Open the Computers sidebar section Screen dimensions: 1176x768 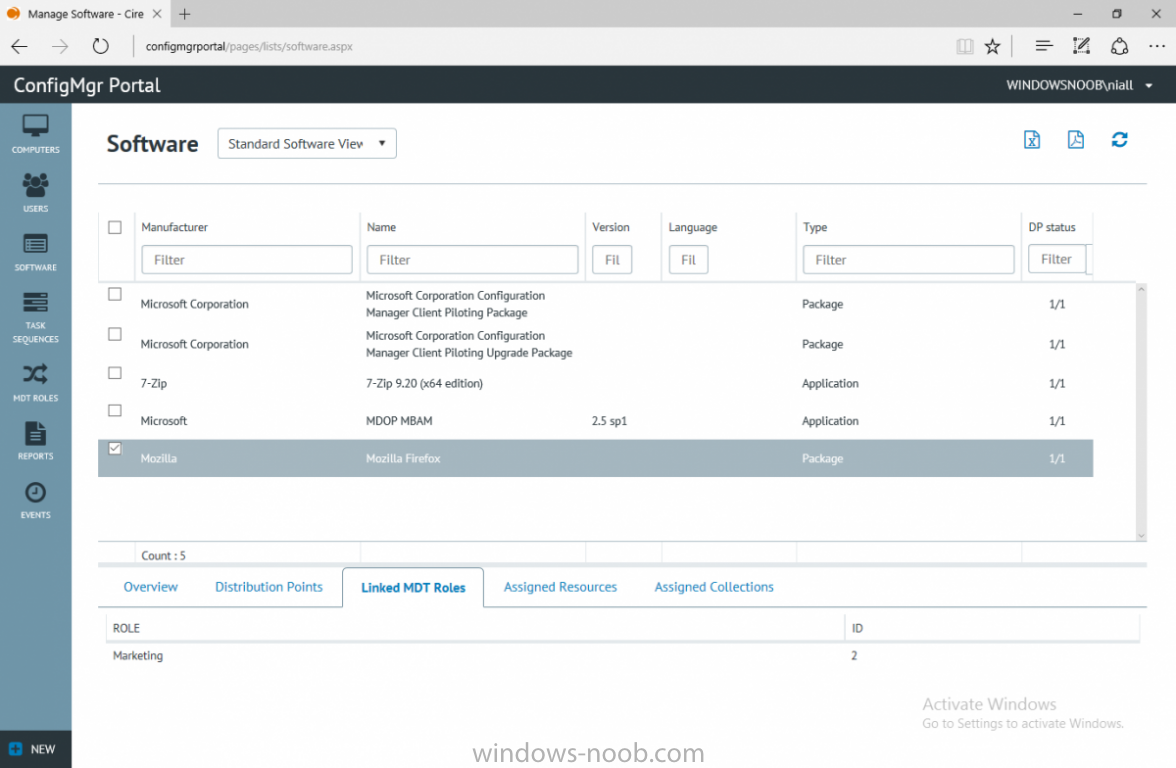click(35, 134)
